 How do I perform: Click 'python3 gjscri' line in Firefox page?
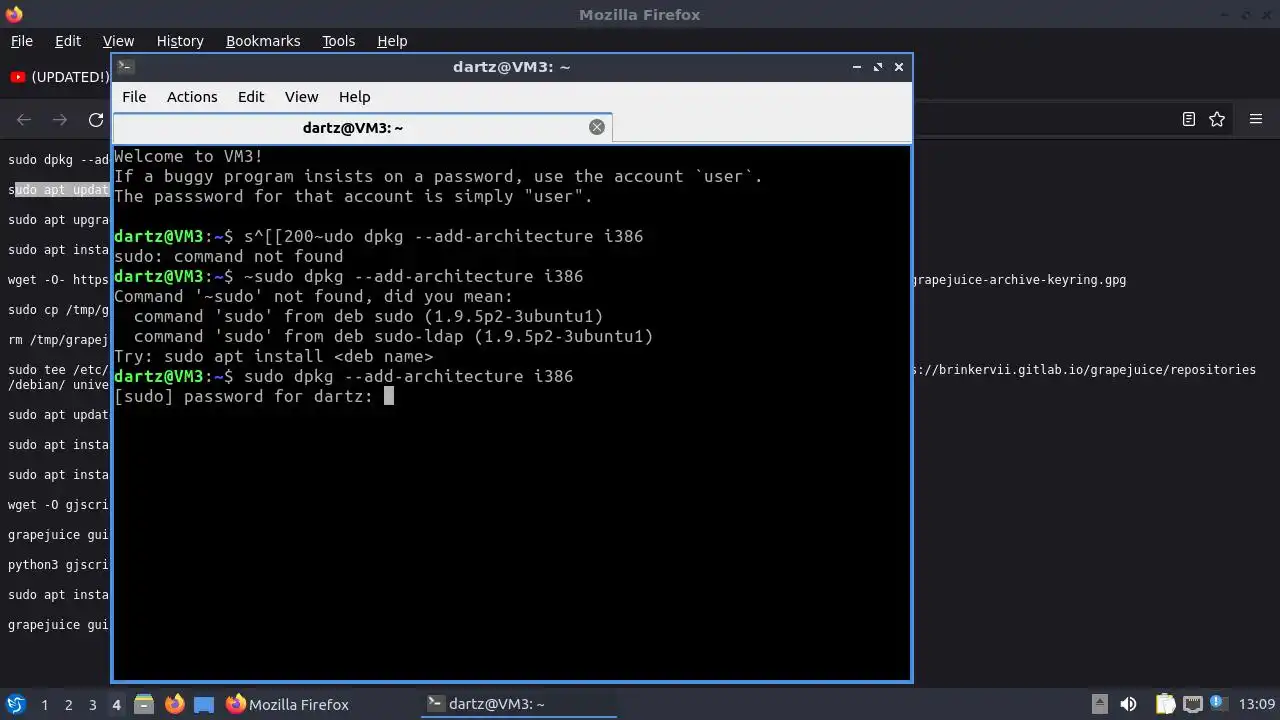[x=58, y=565]
